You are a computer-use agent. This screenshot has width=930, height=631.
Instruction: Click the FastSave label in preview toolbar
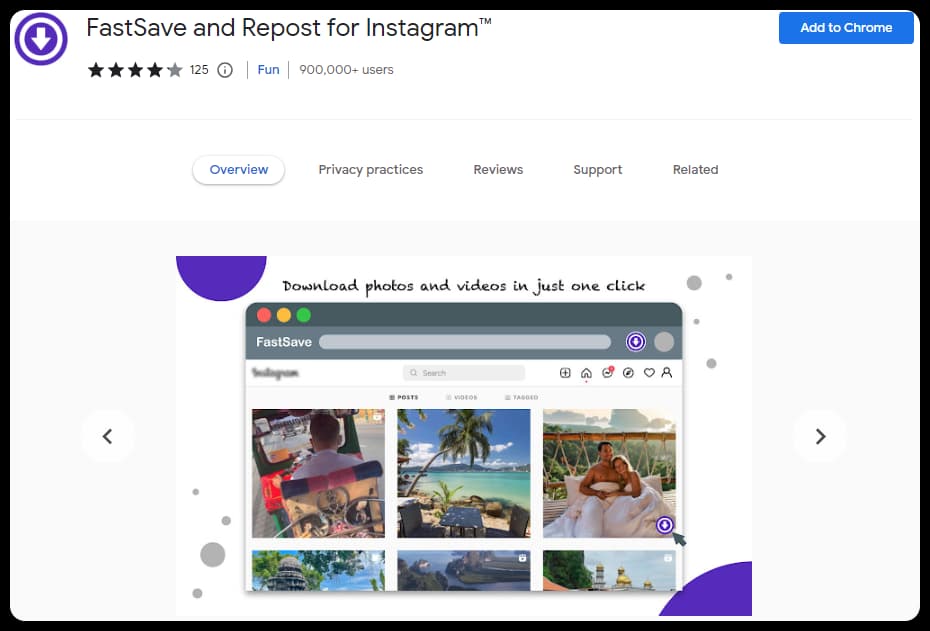pyautogui.click(x=284, y=342)
